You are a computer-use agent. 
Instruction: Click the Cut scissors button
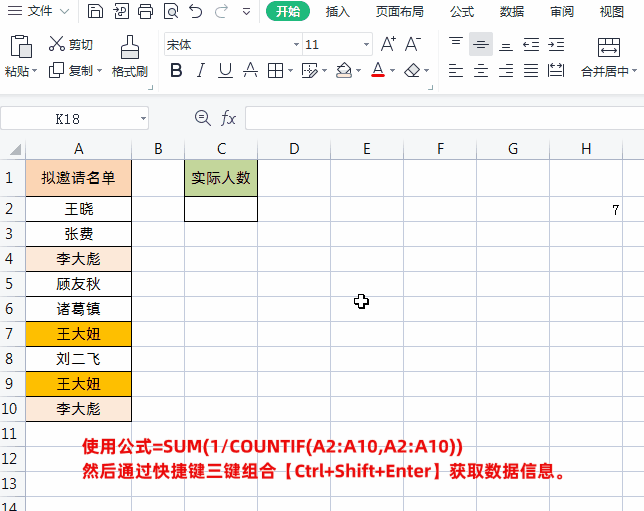click(70, 44)
